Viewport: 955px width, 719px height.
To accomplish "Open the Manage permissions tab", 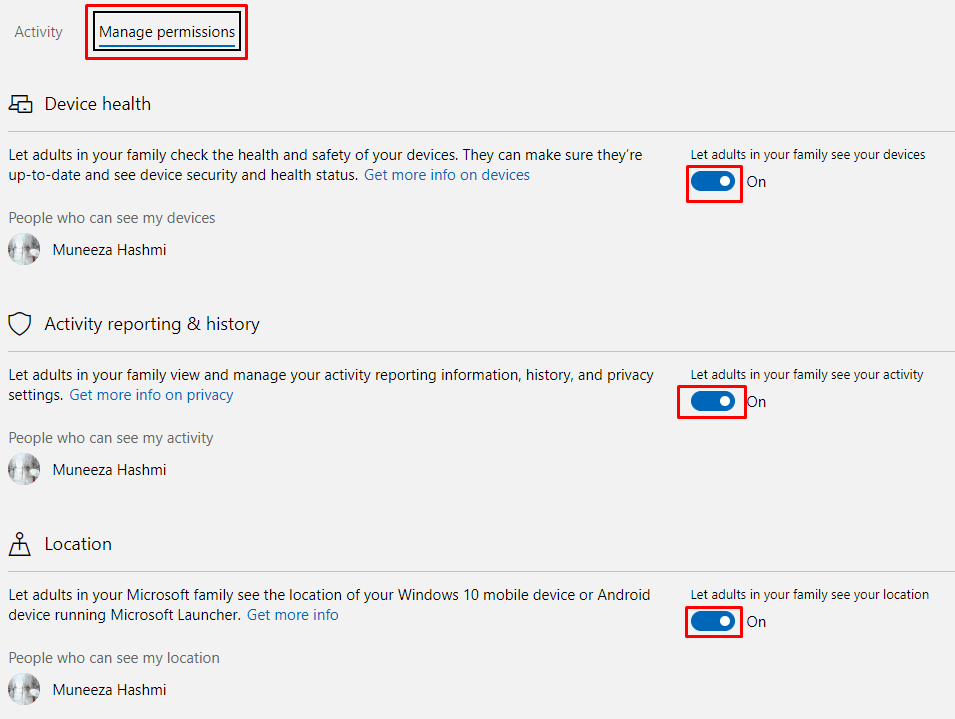I will 167,32.
